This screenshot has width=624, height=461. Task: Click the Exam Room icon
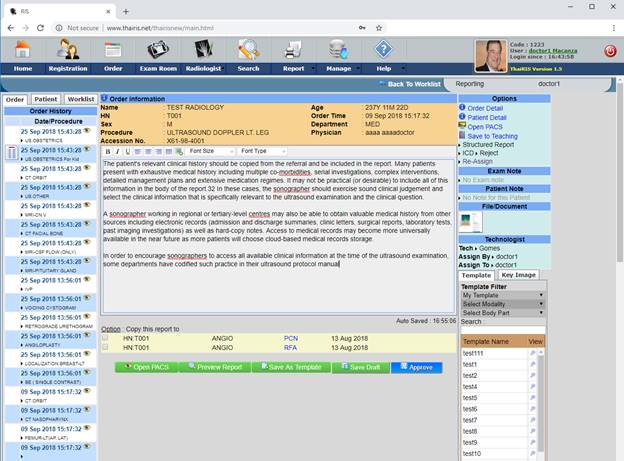157,50
